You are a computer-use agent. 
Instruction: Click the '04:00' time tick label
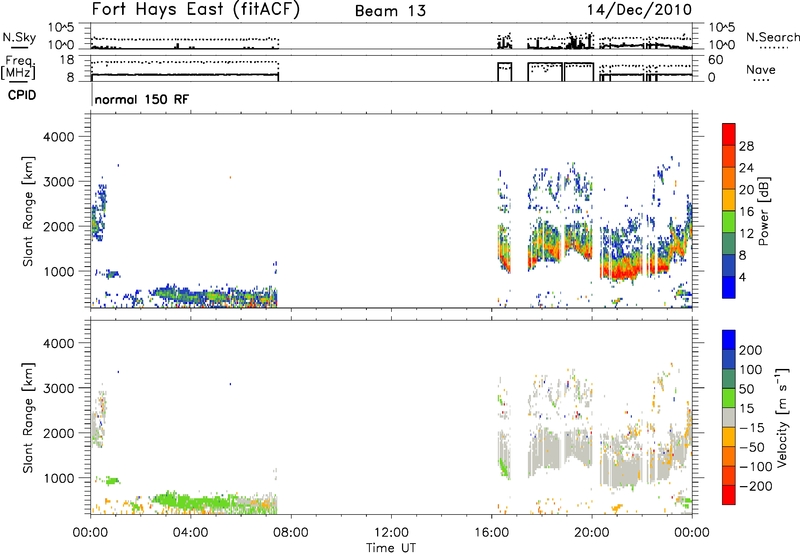tap(190, 533)
